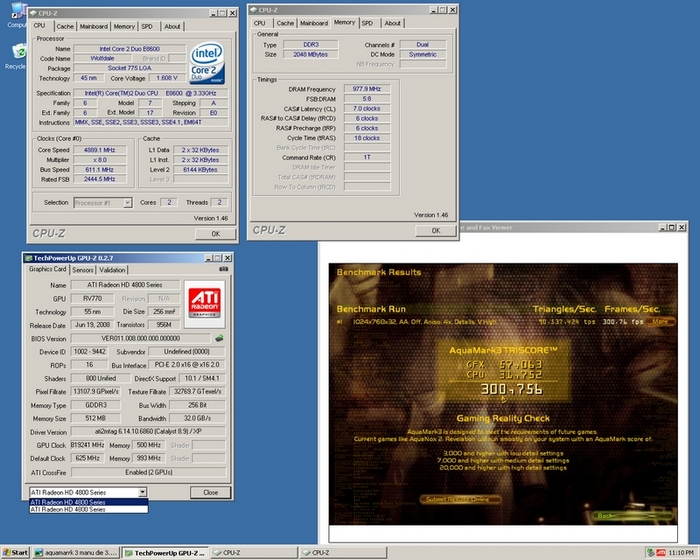Open the About tab in left CPU-Z
This screenshot has height=560, width=700.
pyautogui.click(x=172, y=26)
